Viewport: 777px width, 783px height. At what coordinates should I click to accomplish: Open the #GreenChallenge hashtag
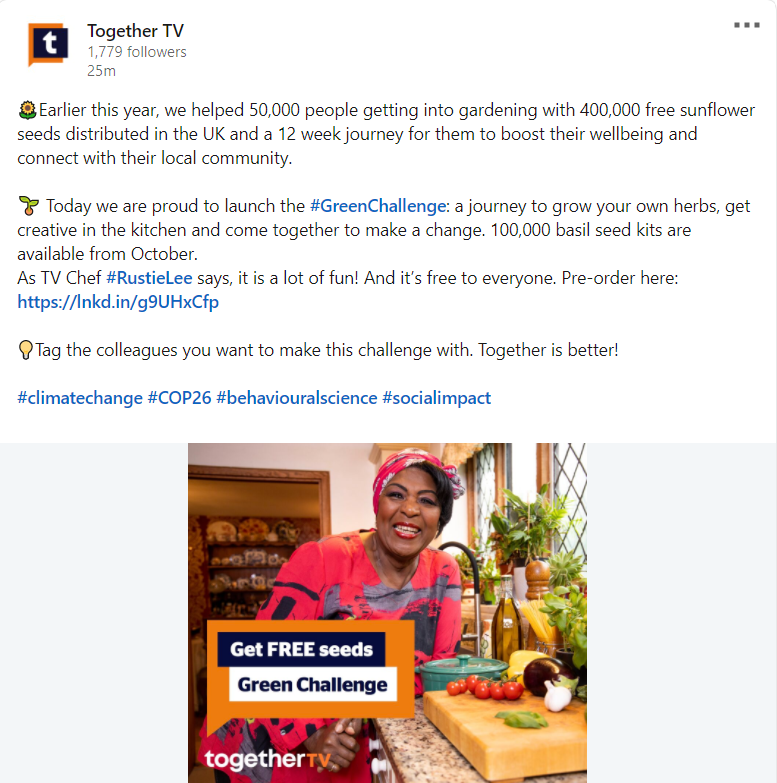pyautogui.click(x=378, y=206)
